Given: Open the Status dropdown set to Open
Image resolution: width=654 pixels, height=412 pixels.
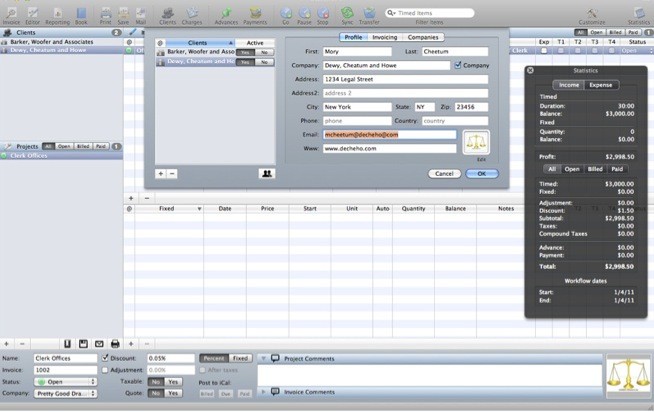Looking at the screenshot, I should pyautogui.click(x=65, y=382).
